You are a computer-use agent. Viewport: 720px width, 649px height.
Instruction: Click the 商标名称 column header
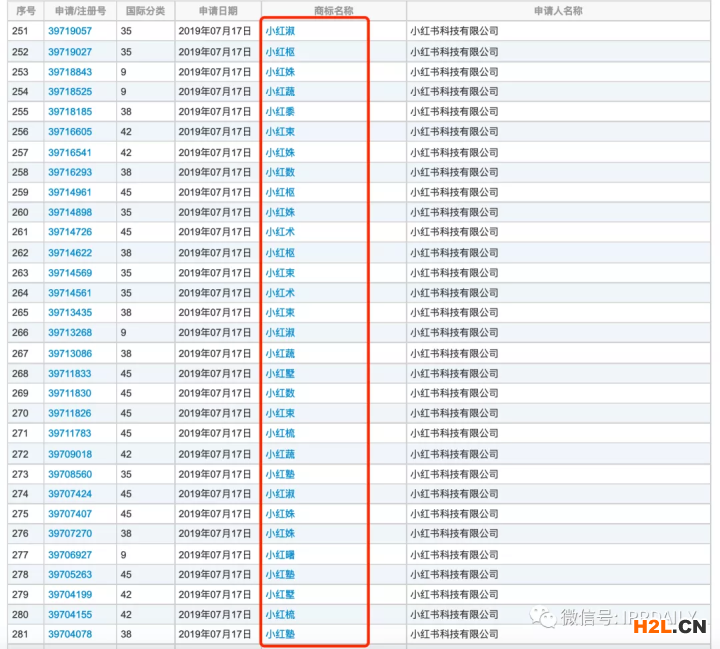(x=334, y=11)
